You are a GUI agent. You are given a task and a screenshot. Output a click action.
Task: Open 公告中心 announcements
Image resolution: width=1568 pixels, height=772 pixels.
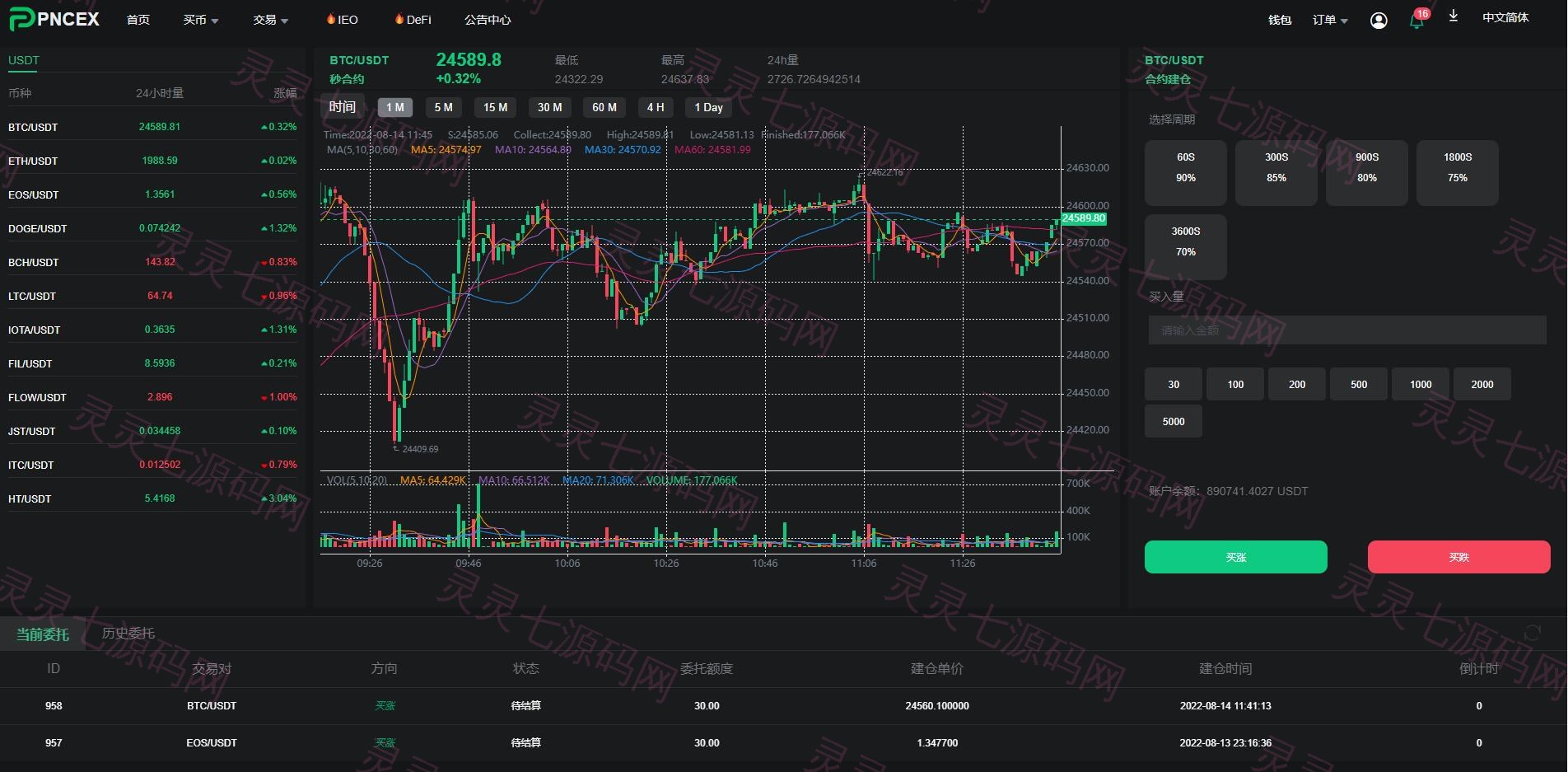488,20
